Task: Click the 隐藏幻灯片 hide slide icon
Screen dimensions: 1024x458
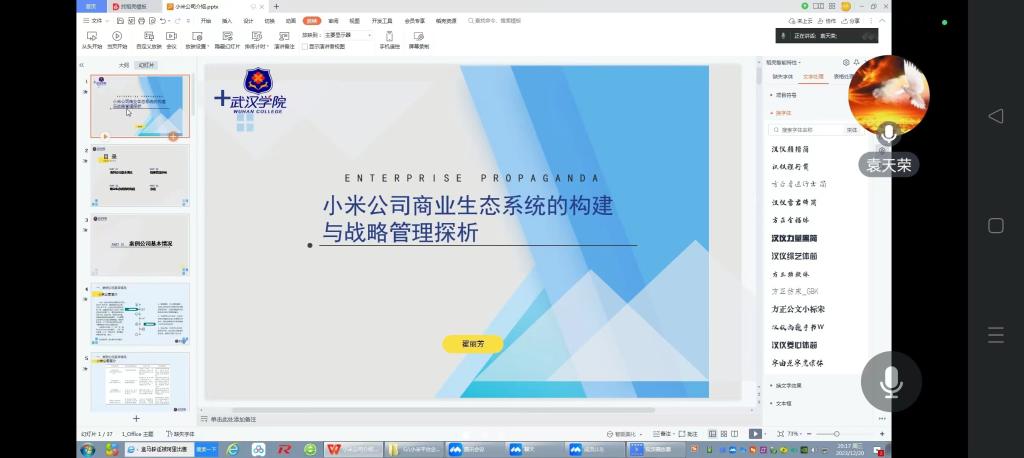Action: tap(227, 37)
